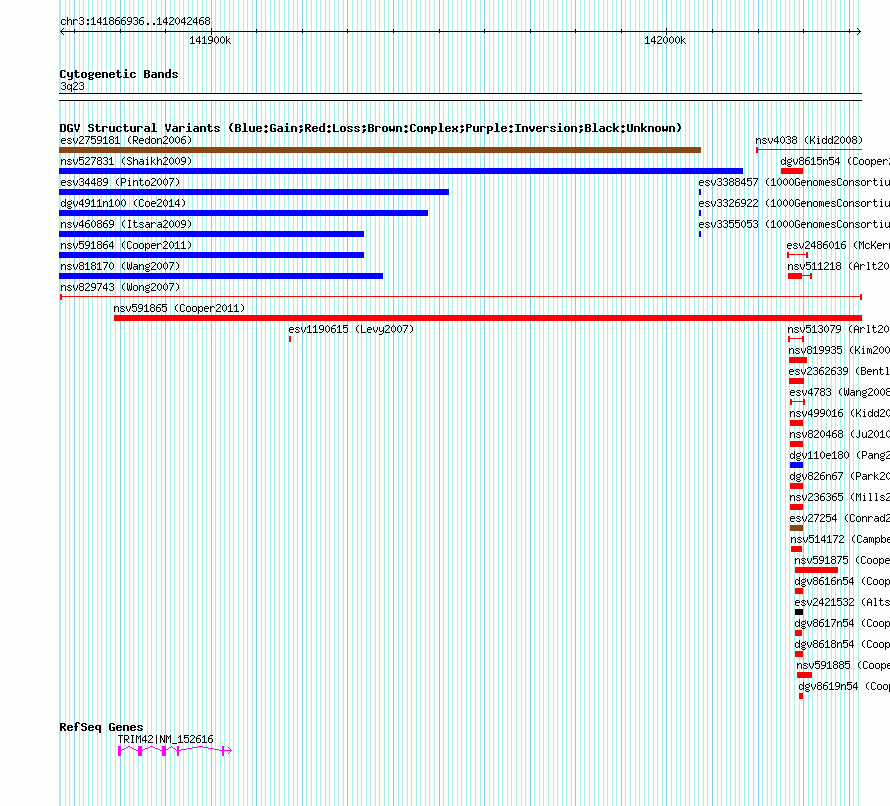Open the dgv8618n54 variant label

[842, 644]
